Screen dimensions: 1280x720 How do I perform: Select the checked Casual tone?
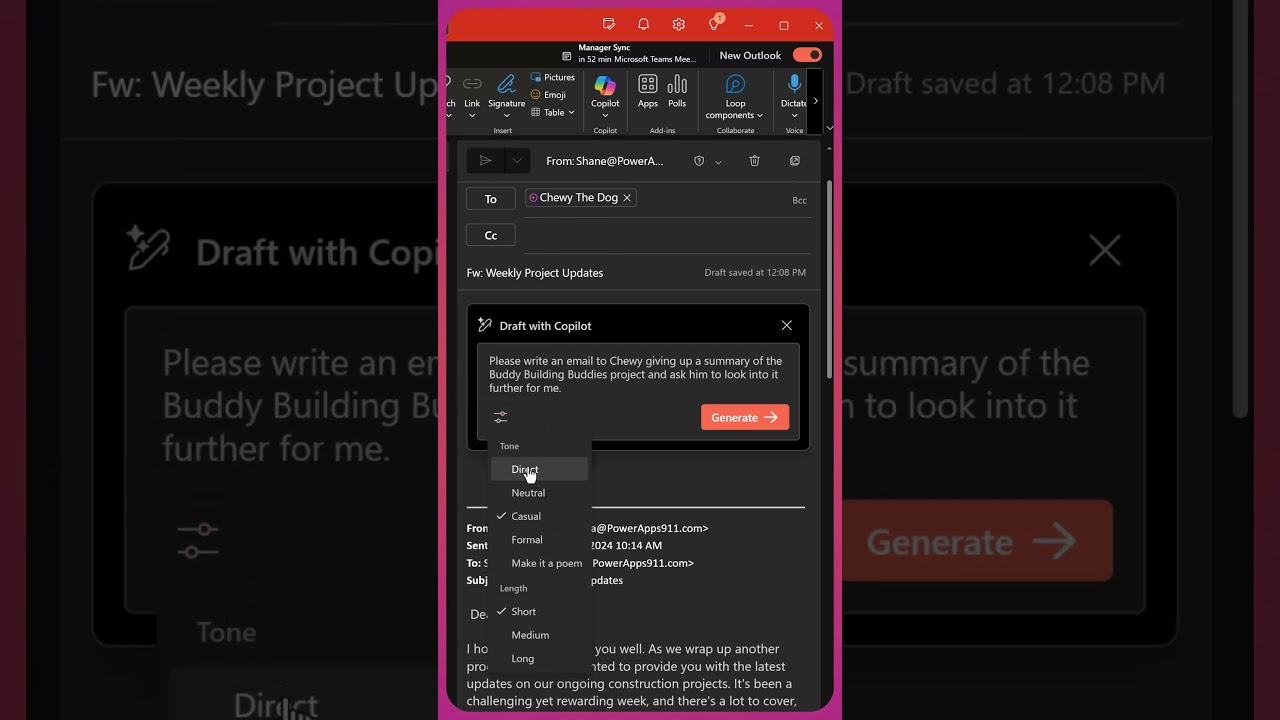coord(539,516)
